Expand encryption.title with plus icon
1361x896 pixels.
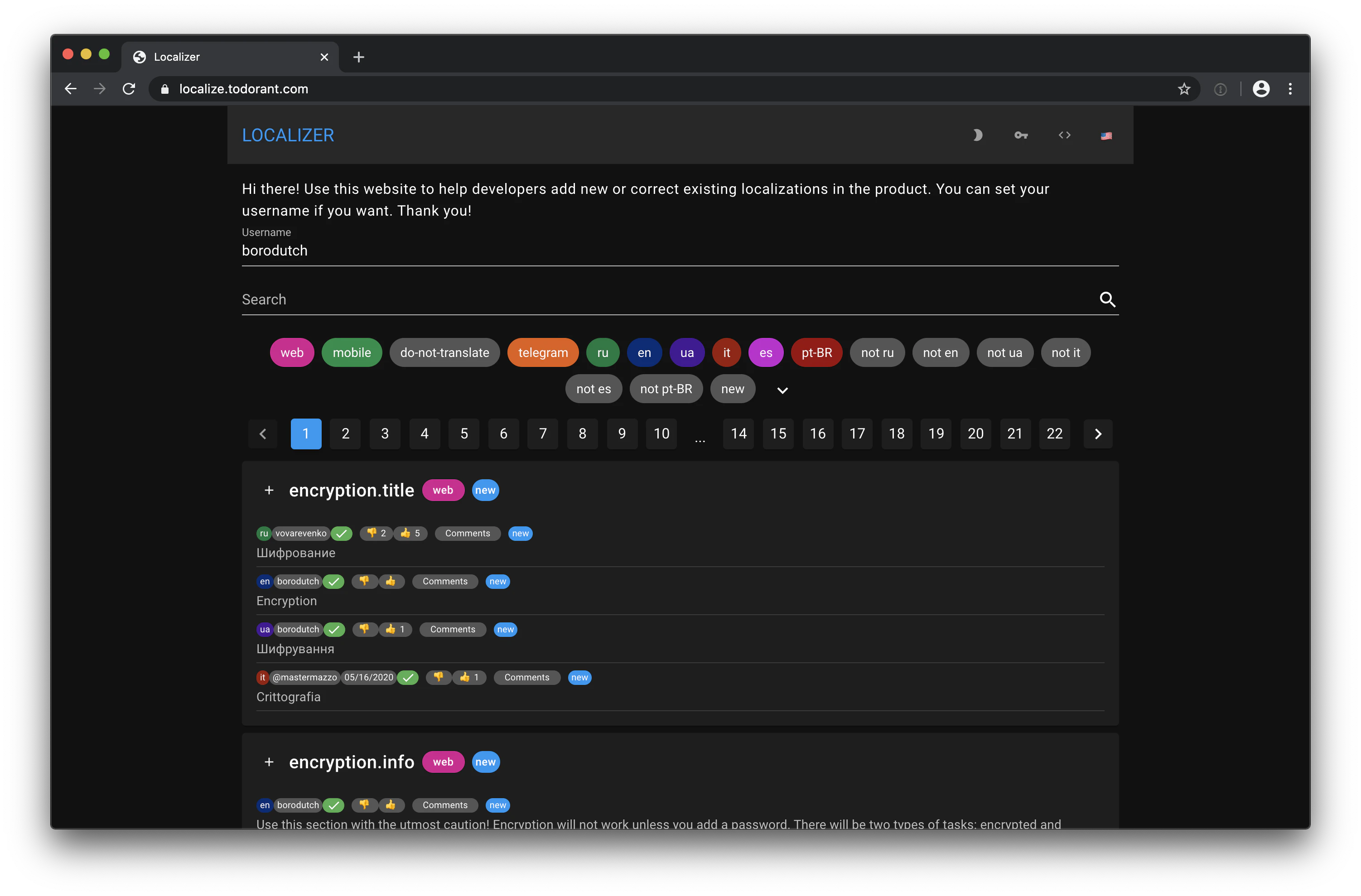pyautogui.click(x=269, y=490)
